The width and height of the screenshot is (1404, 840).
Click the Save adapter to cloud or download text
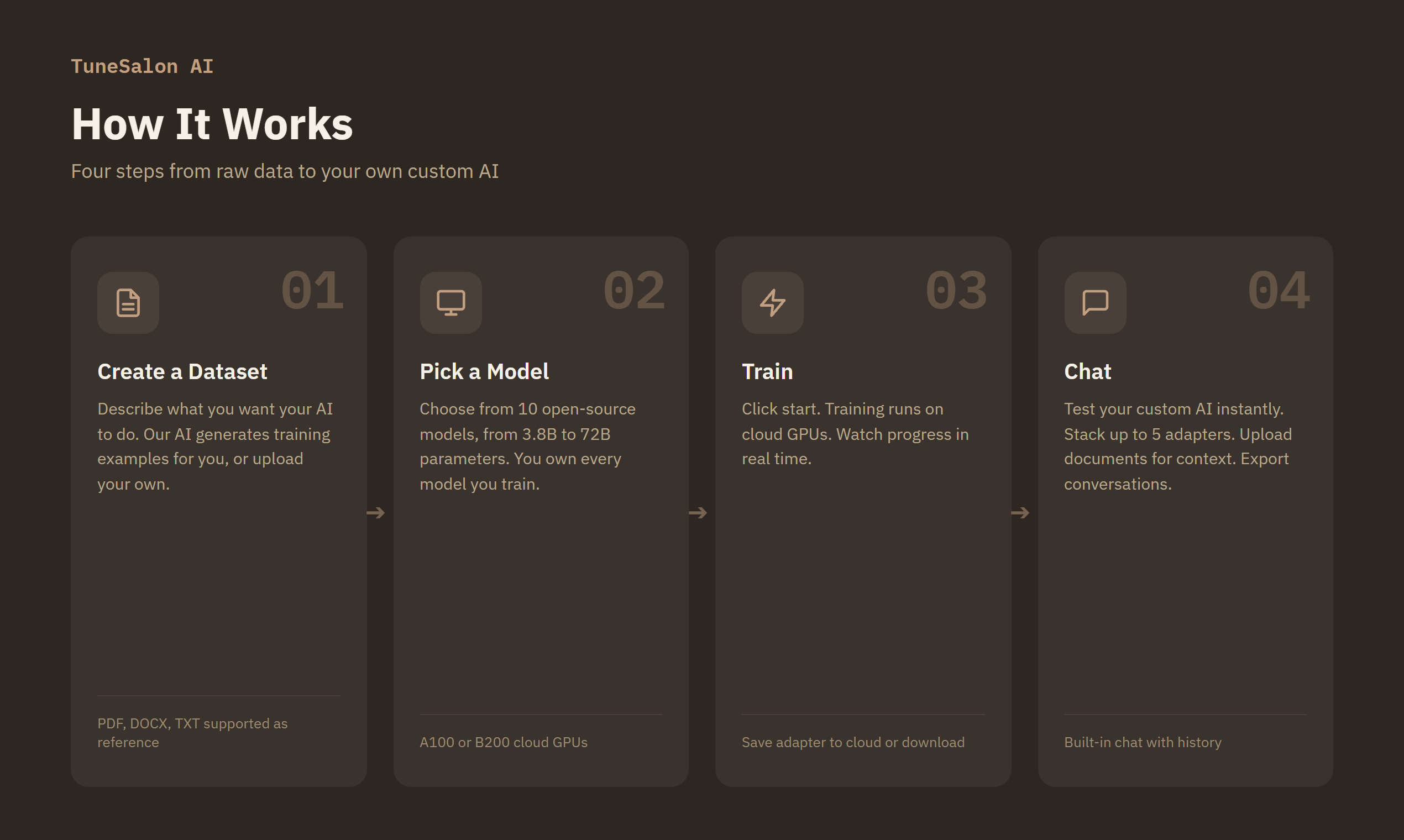point(852,742)
